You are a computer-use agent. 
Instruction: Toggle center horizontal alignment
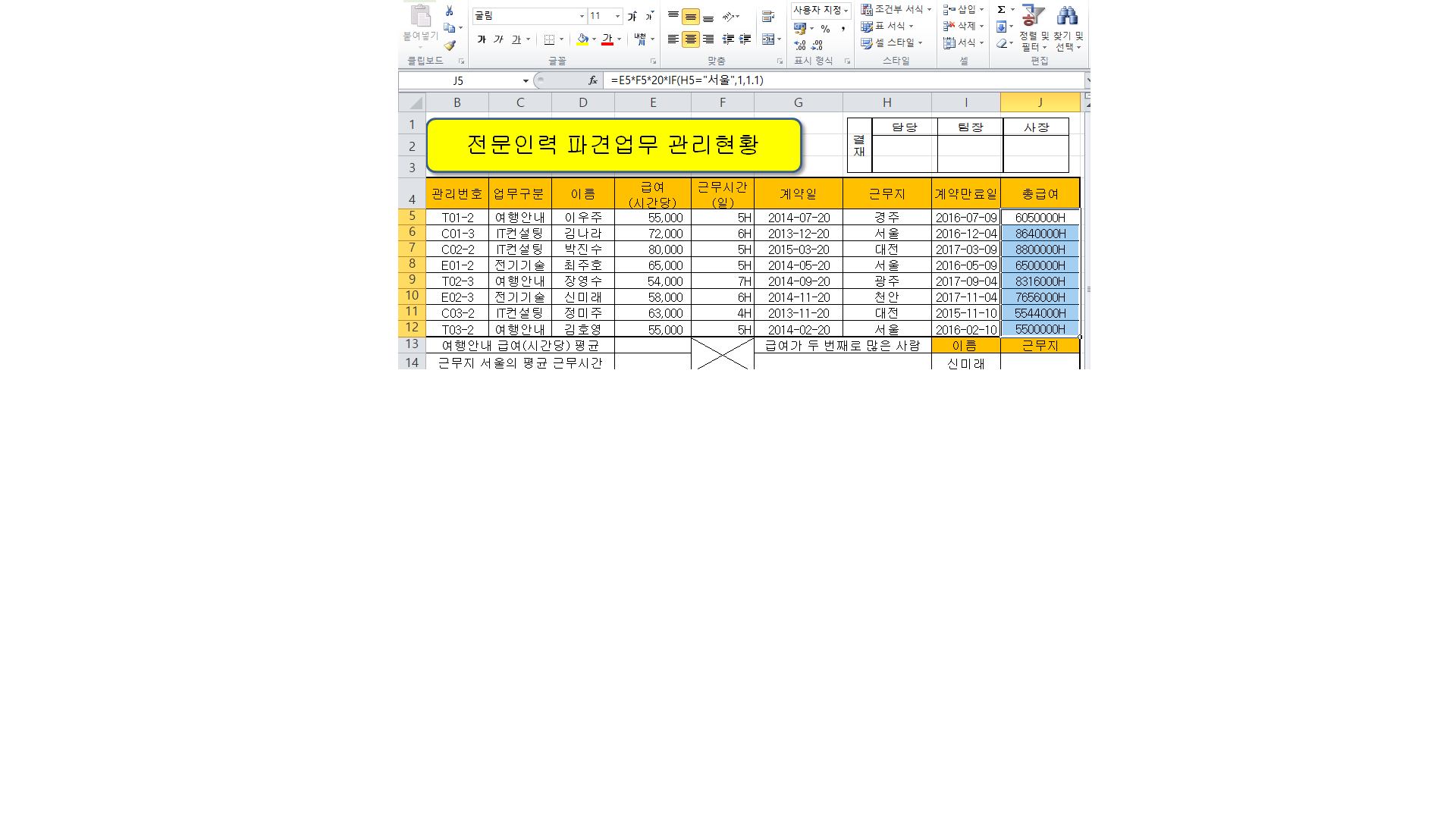690,39
